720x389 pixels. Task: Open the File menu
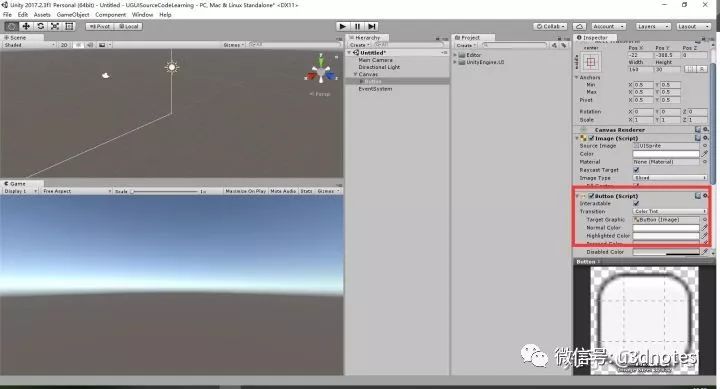coord(7,15)
